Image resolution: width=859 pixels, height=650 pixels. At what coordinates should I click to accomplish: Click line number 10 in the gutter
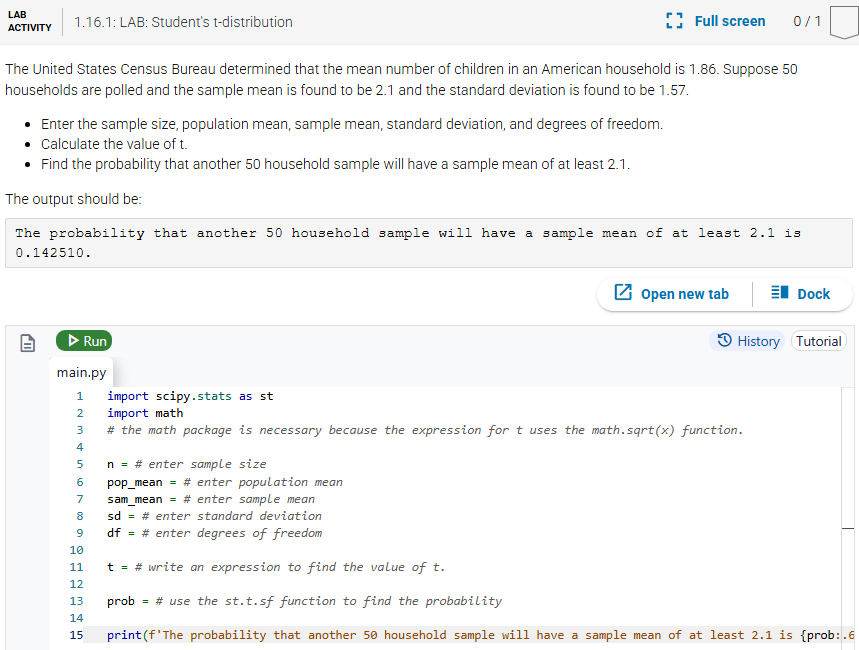(x=77, y=550)
